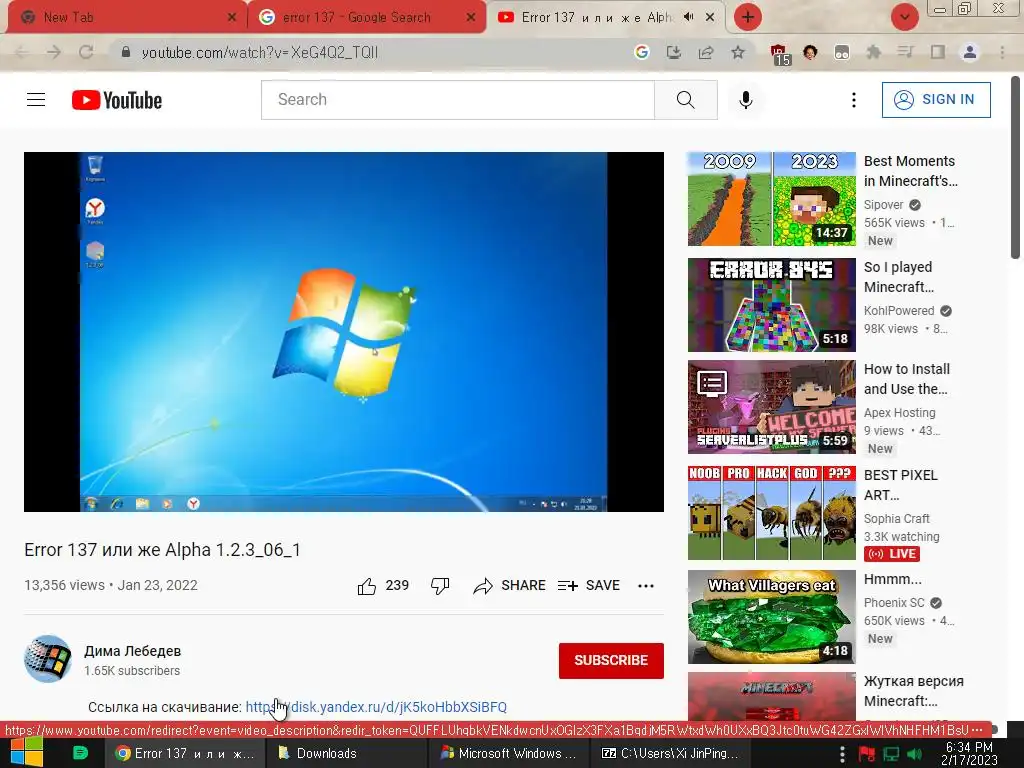Open Apex Hosting channel name
Viewport: 1024px width, 768px height.
[899, 413]
